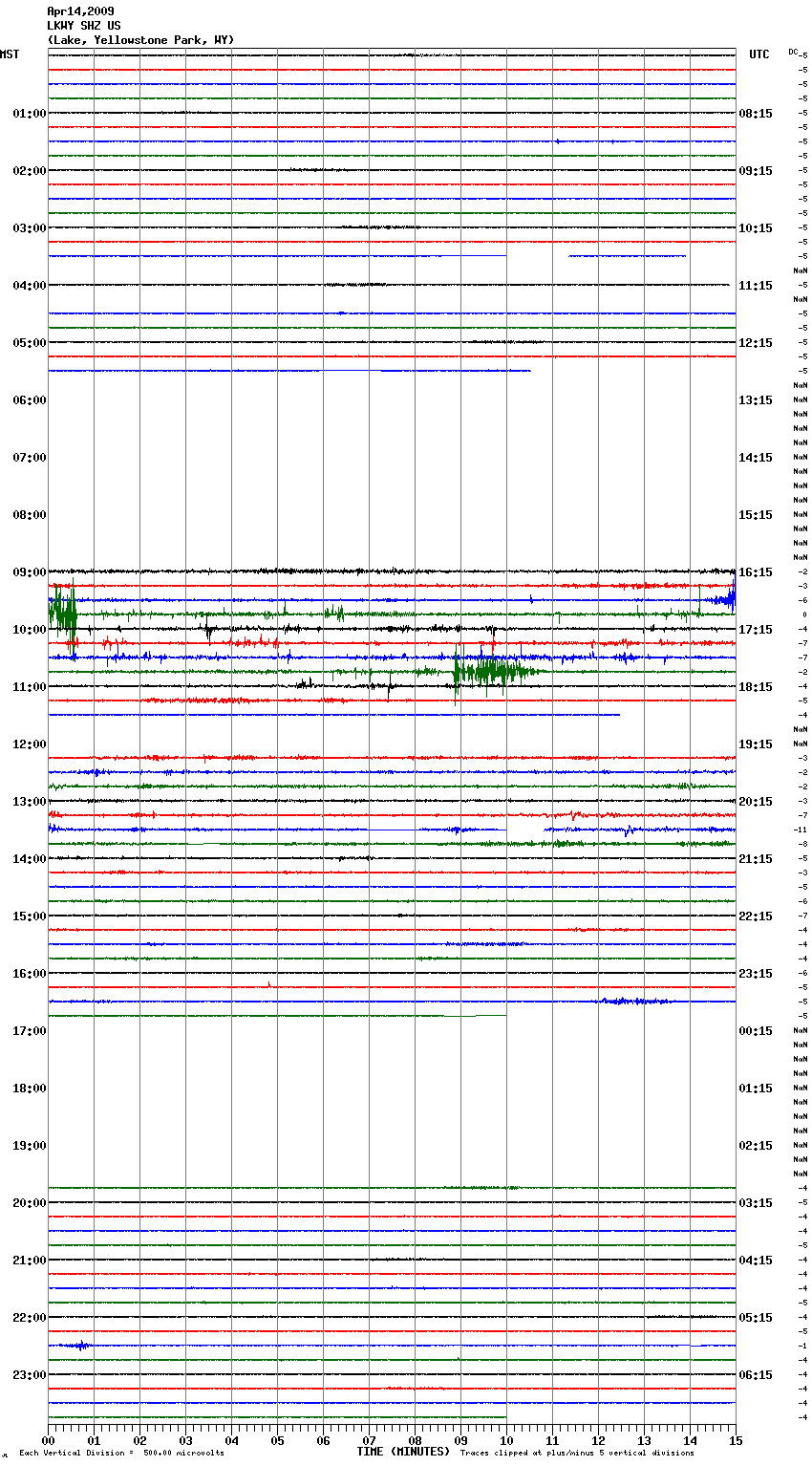Screen dimensions: 812x1466
Task: Click the 04:15 UTC time label
Action: pos(756,1261)
